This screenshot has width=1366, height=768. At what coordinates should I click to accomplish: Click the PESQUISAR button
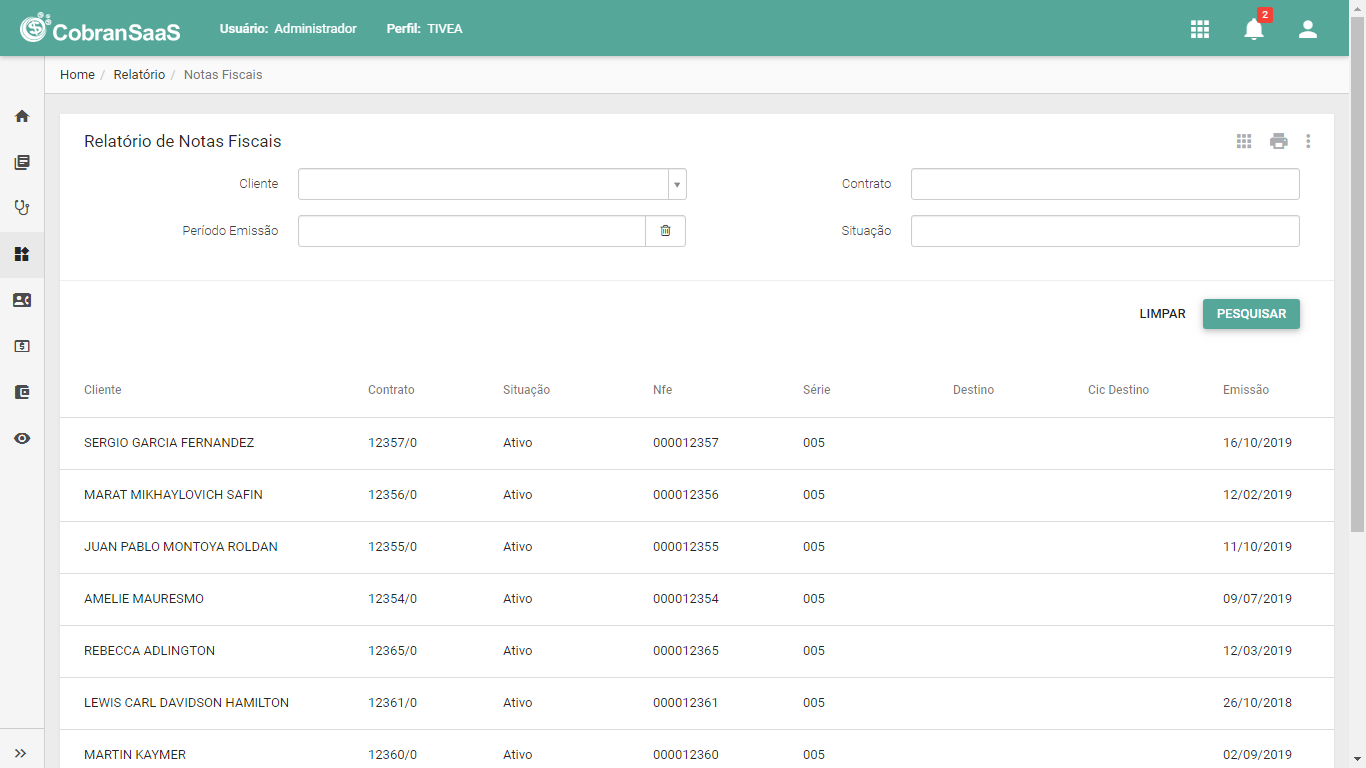point(1251,314)
